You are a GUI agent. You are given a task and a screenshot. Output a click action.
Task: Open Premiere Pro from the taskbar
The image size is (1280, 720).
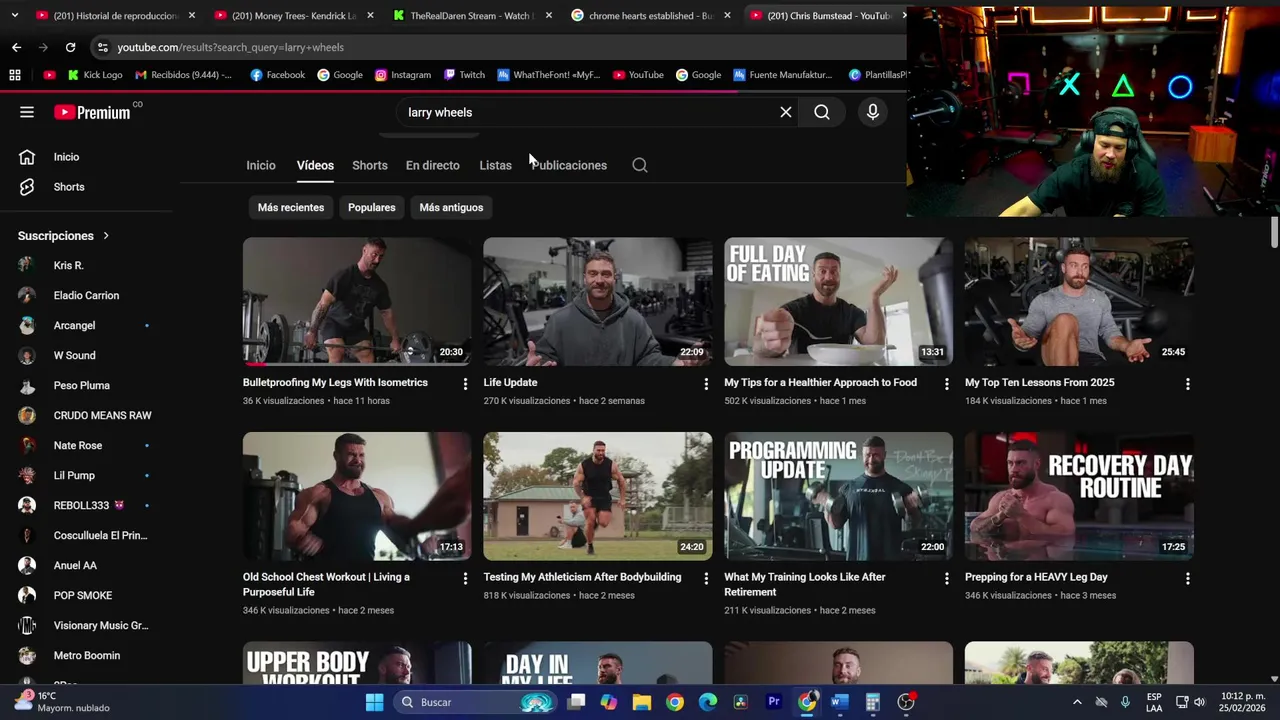[774, 702]
